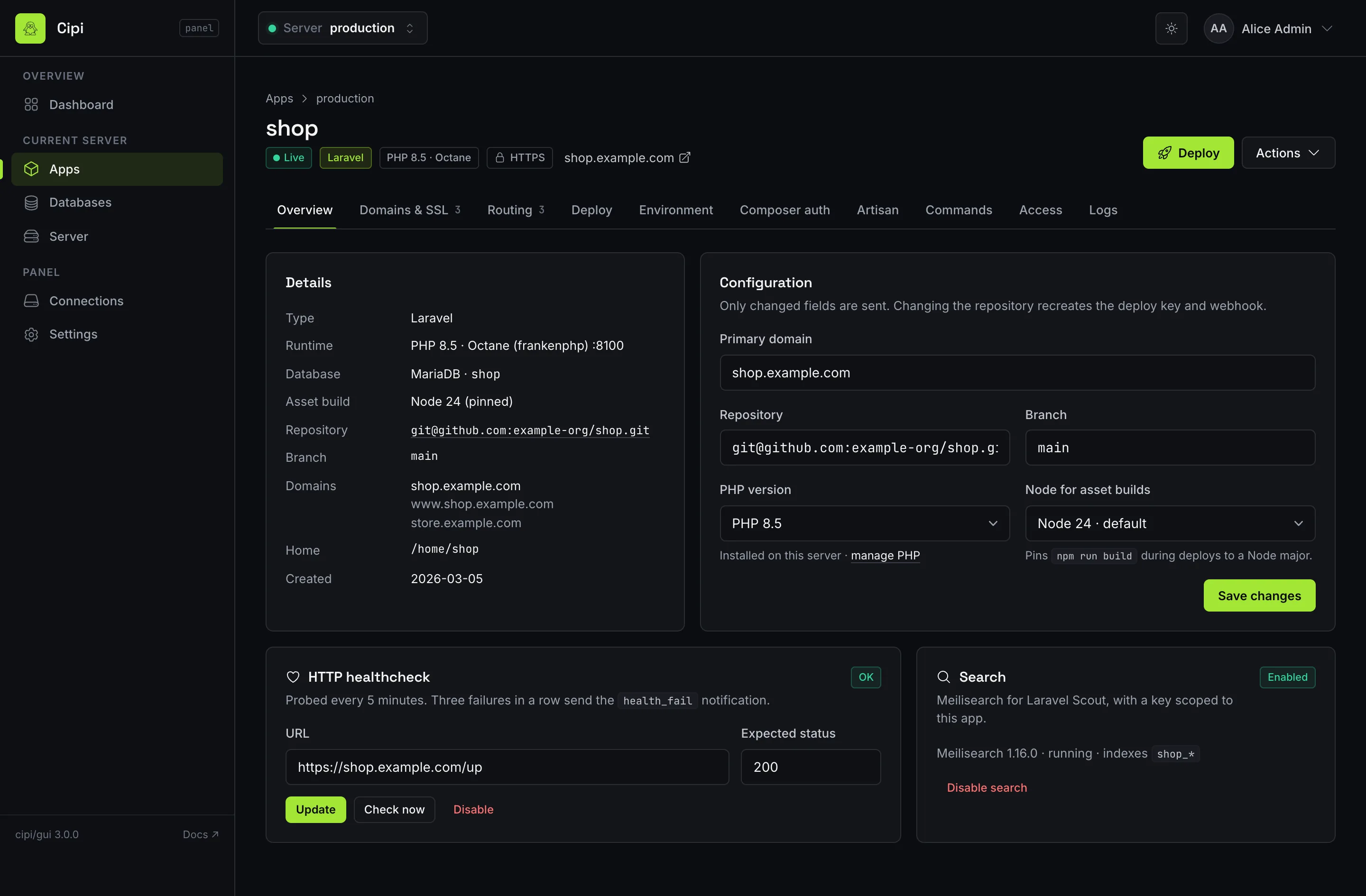Click the lock icon in HTTPS badge
This screenshot has height=896, width=1366.
click(x=499, y=157)
